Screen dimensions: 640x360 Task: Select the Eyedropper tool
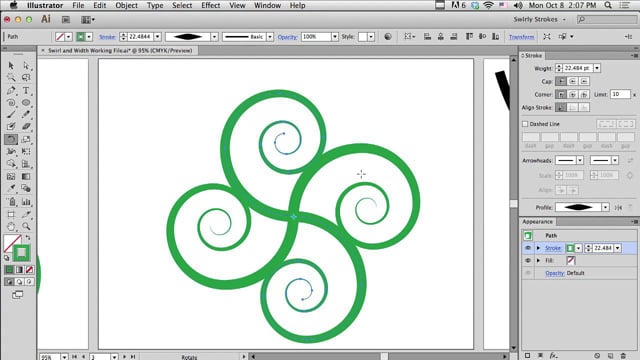[11, 189]
